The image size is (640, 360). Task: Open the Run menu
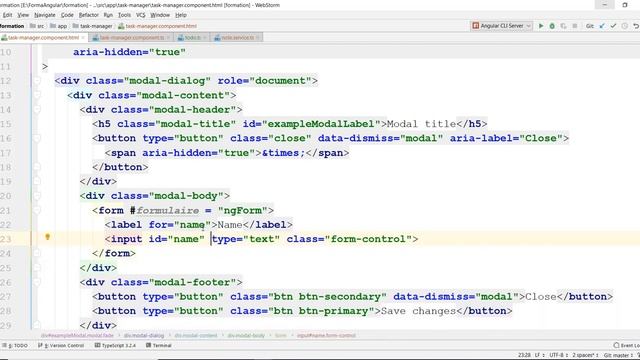point(108,15)
